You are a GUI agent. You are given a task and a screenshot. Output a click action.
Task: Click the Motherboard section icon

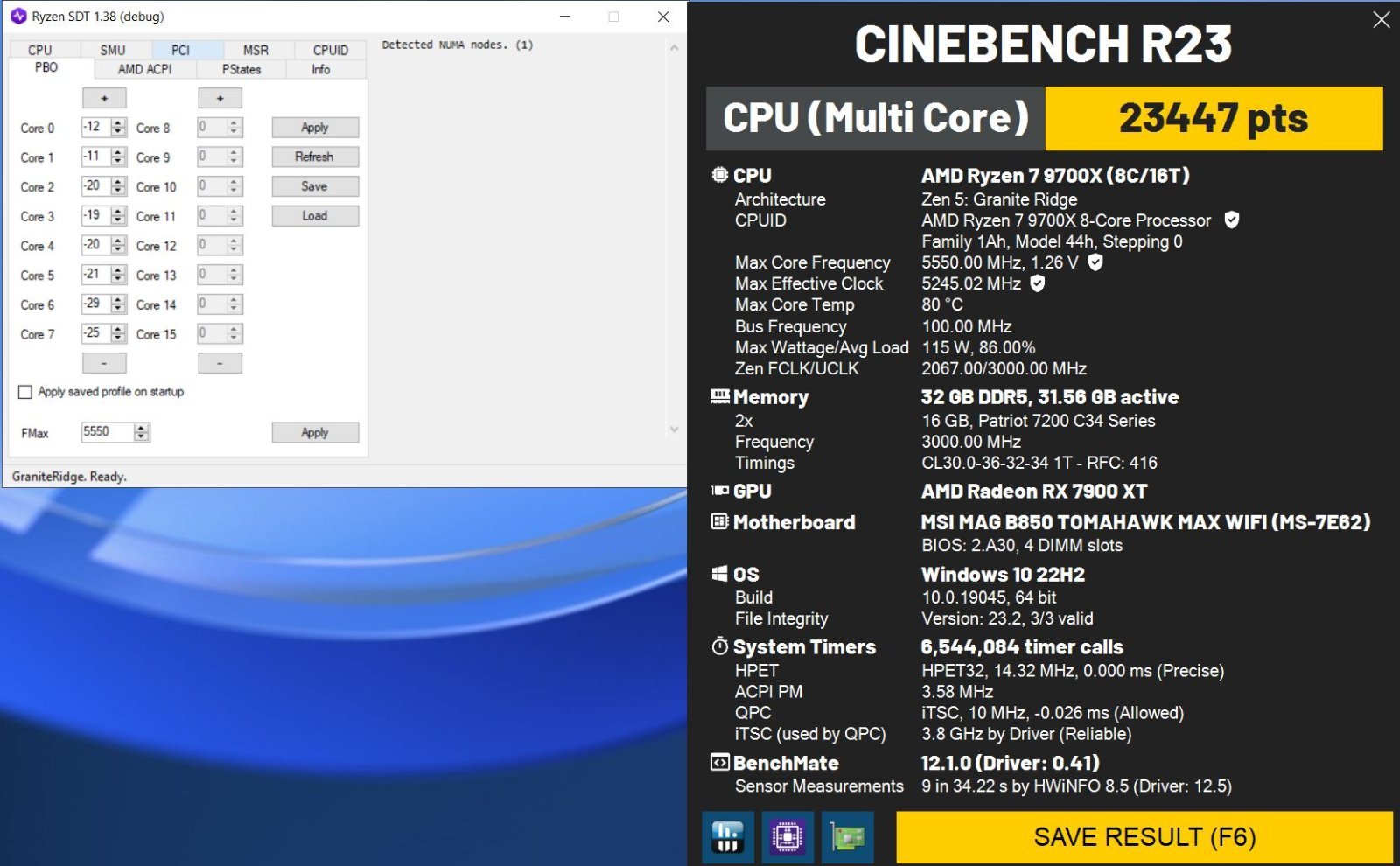(x=719, y=522)
